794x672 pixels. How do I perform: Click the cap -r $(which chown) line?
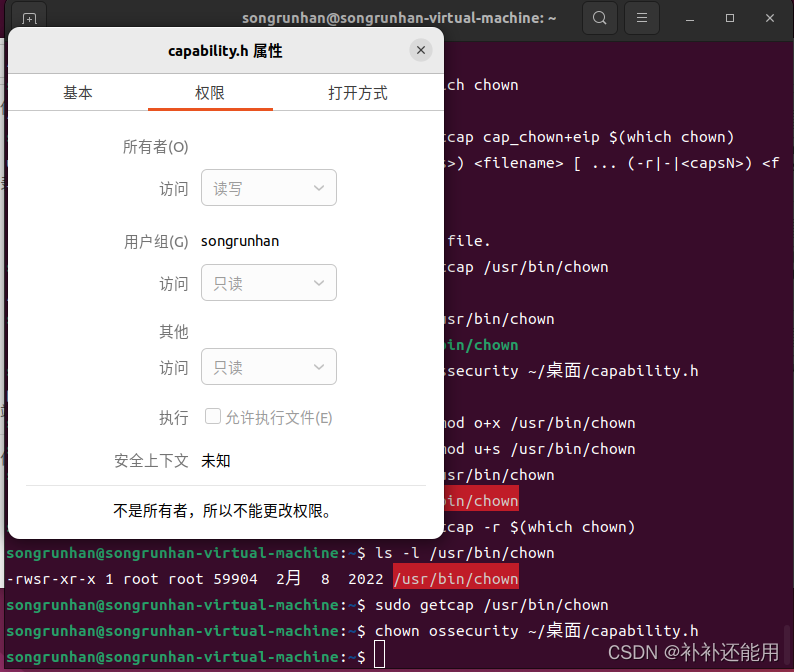click(x=540, y=527)
